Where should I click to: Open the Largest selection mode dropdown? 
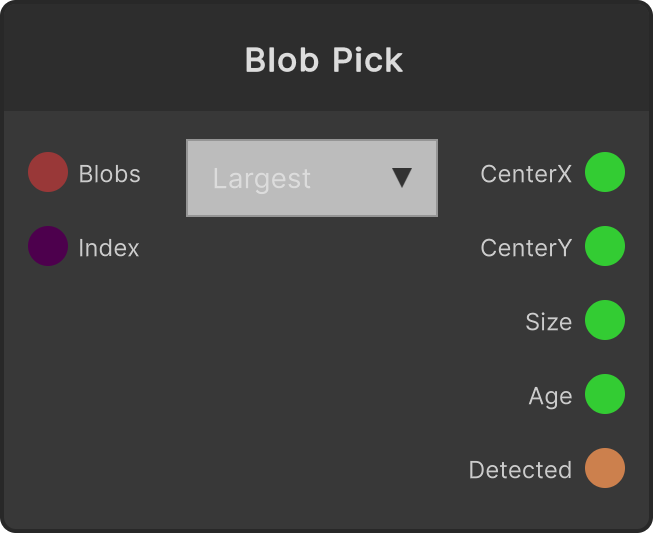coord(312,178)
